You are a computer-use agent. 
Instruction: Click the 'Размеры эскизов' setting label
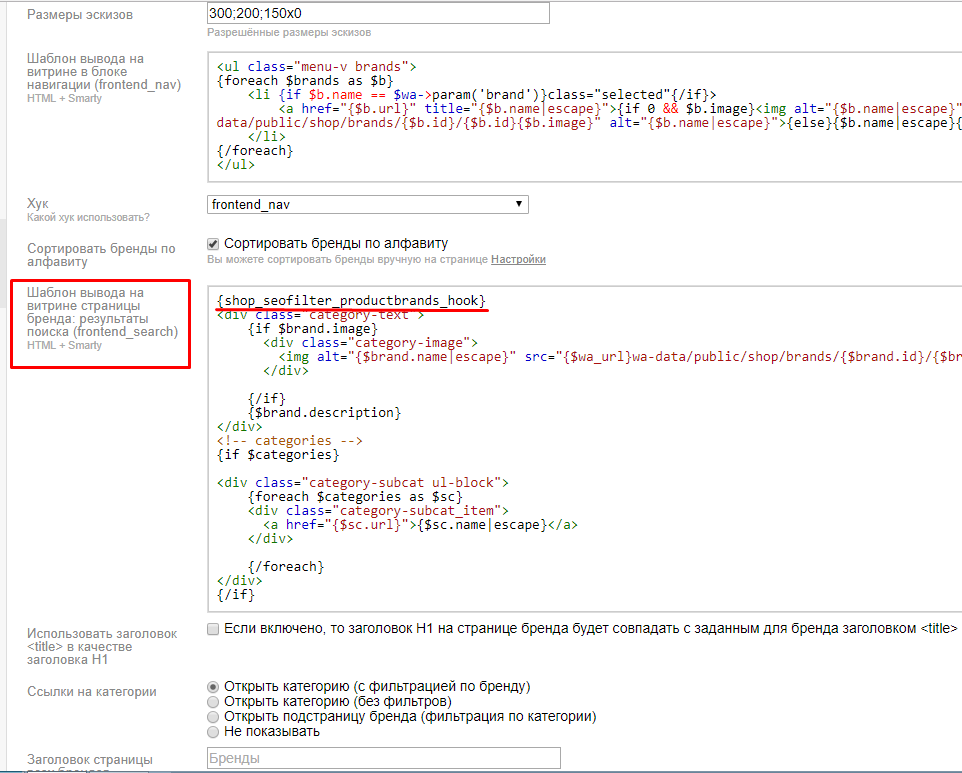80,15
